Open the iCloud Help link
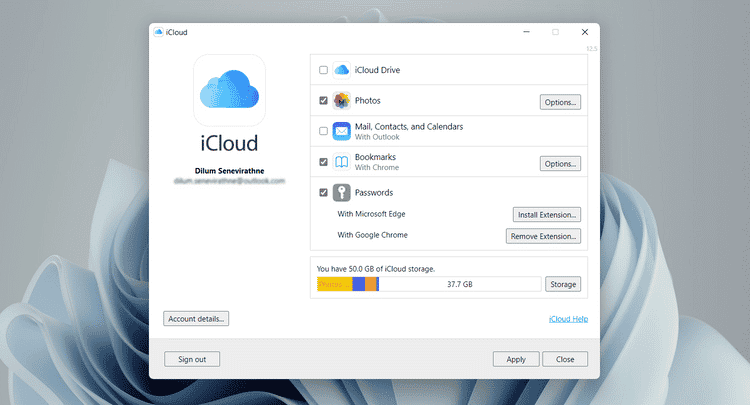Viewport: 750px width, 405px height. pyautogui.click(x=568, y=319)
